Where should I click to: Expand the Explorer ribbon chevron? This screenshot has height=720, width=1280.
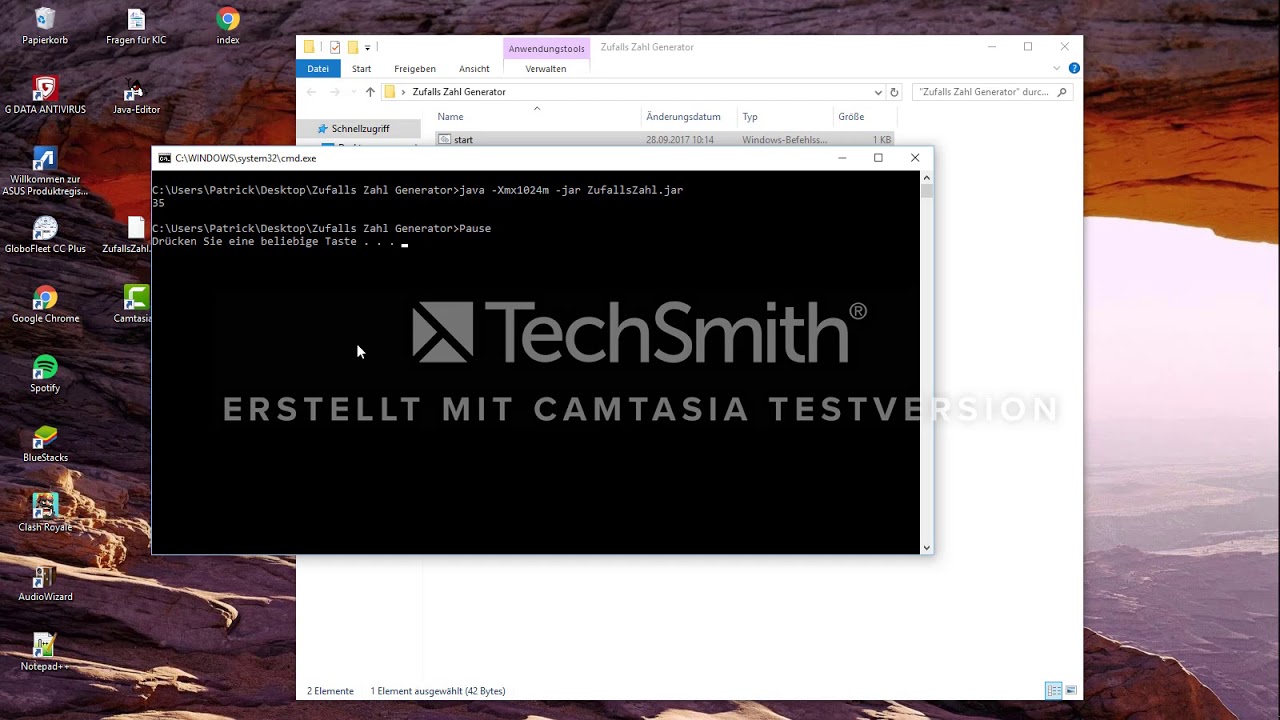click(1057, 68)
